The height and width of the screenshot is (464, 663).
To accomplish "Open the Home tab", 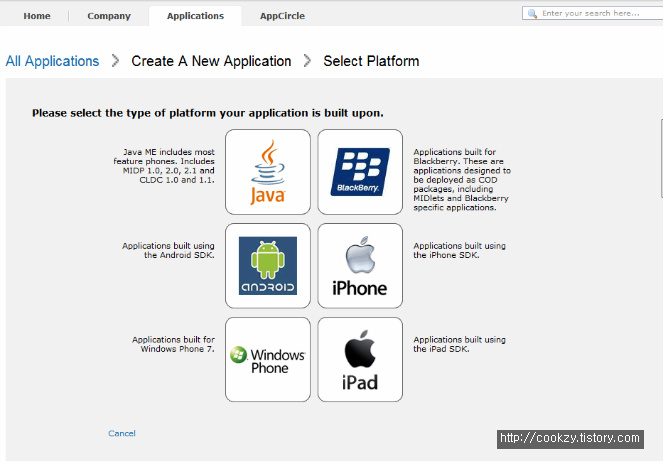I will click(37, 16).
